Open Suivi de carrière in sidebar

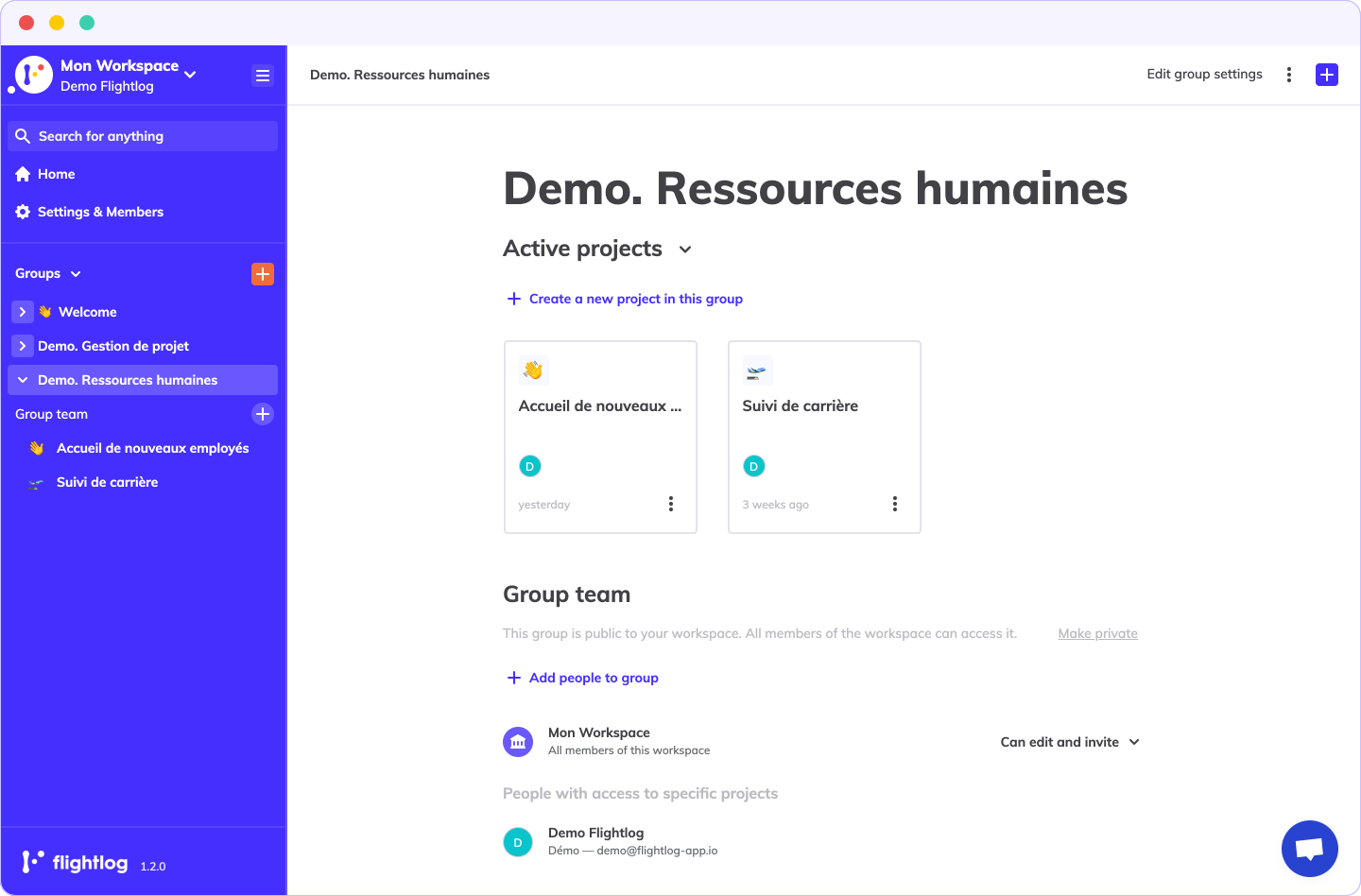point(108,482)
